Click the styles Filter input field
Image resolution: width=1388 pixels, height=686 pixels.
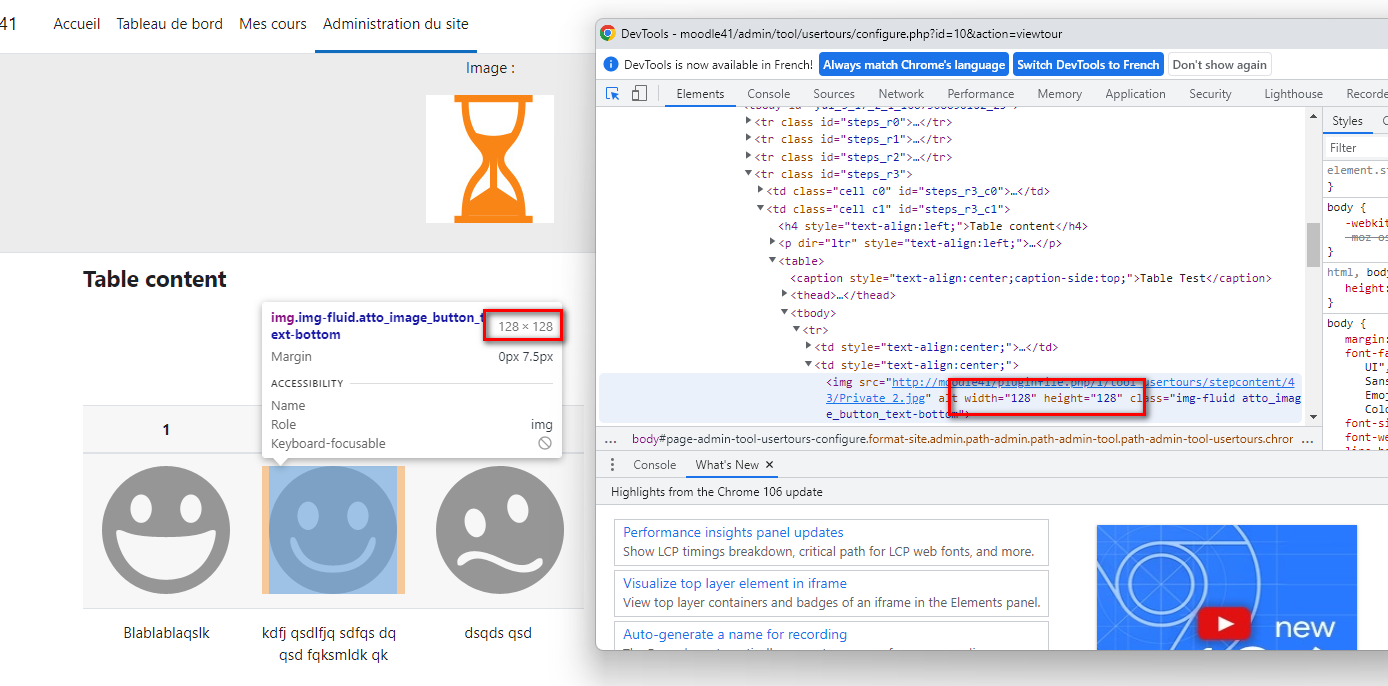(x=1357, y=148)
